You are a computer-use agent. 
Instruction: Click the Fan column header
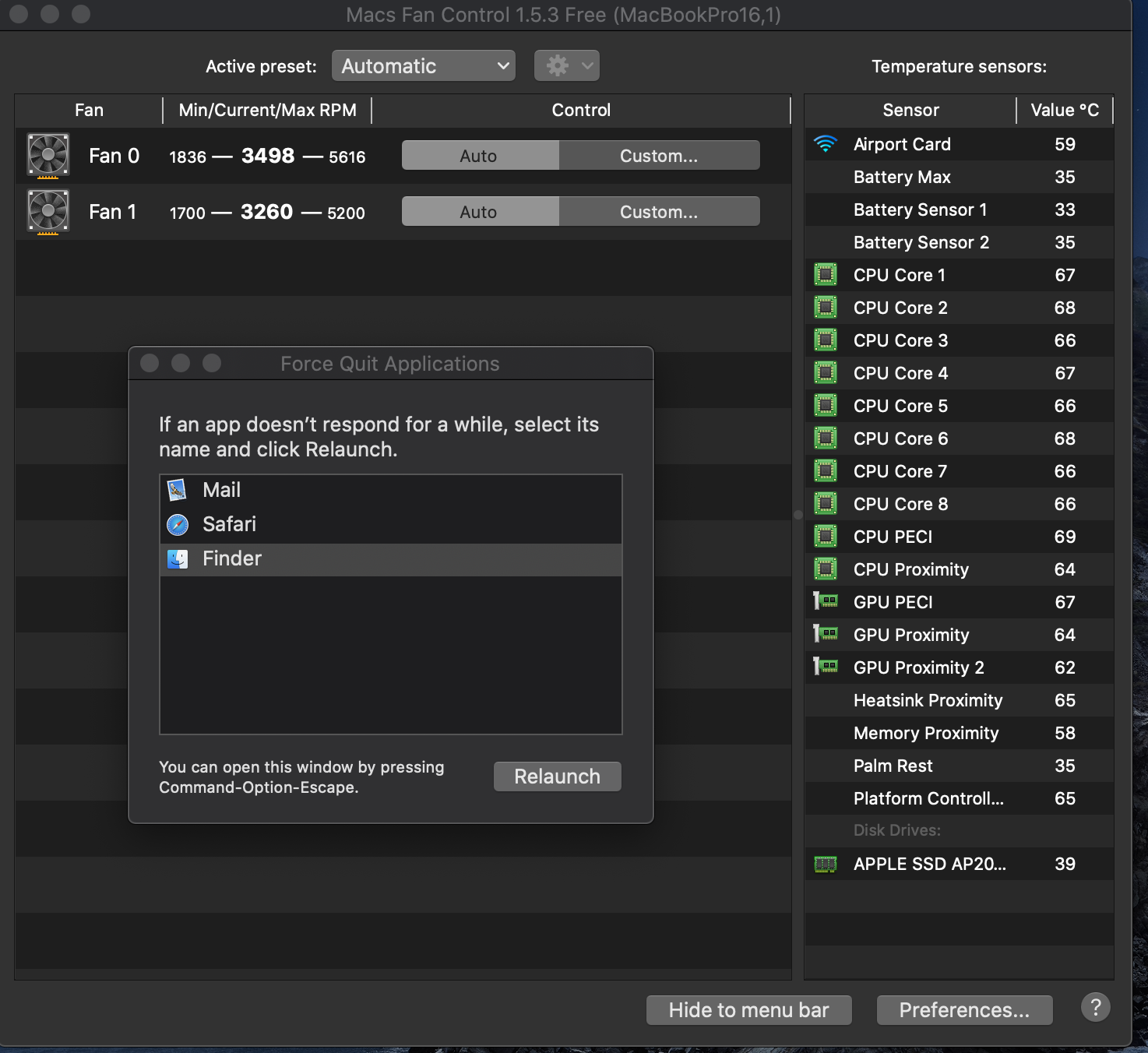tap(89, 110)
